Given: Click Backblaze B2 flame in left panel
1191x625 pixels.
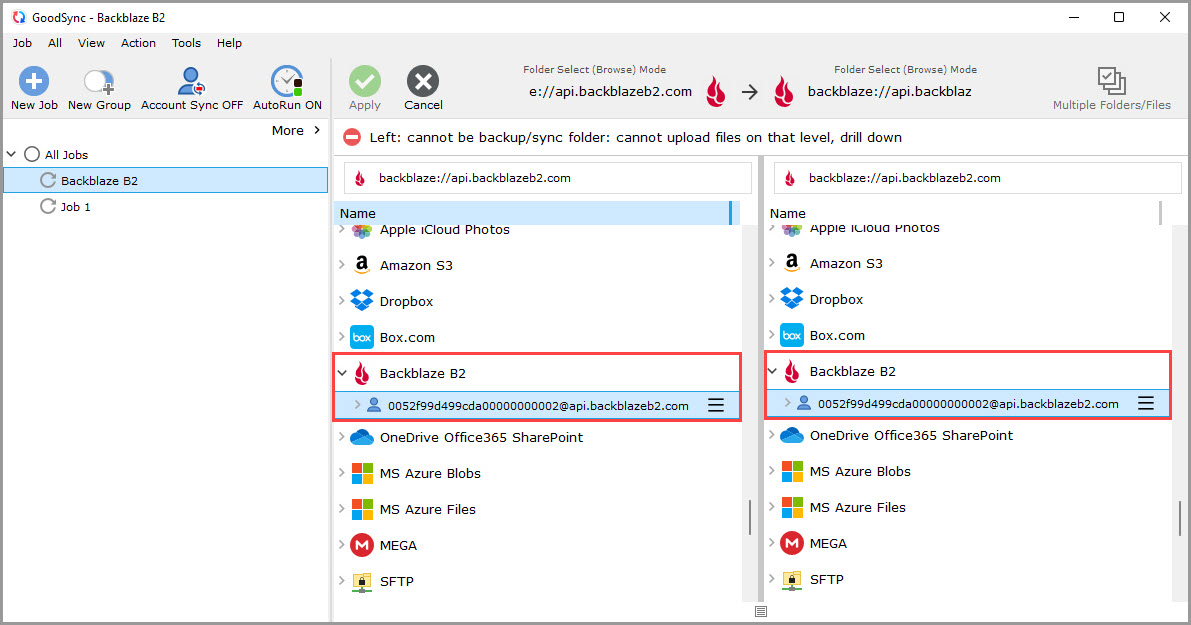Looking at the screenshot, I should tap(362, 373).
